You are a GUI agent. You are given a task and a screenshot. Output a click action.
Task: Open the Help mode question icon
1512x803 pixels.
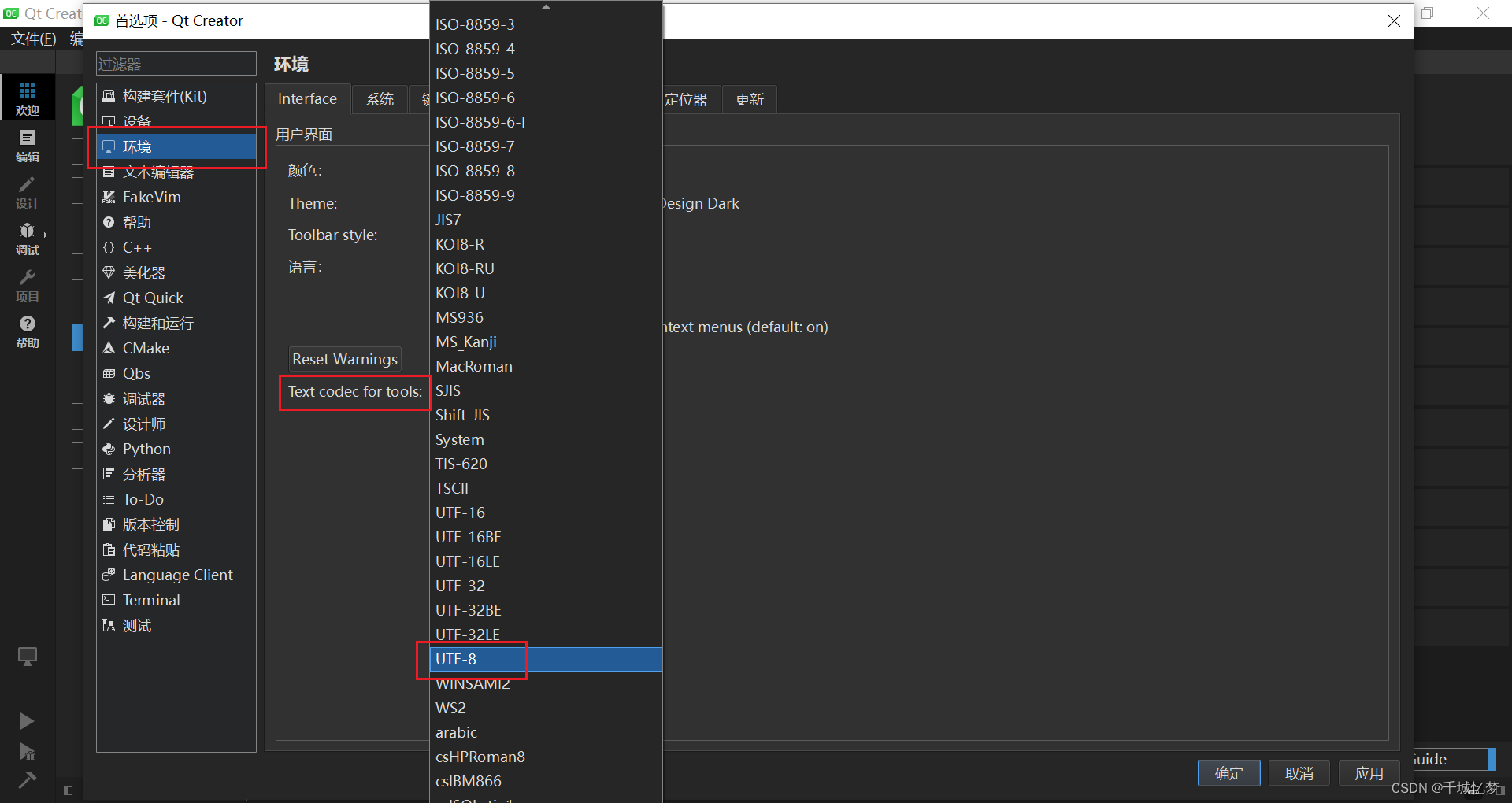coord(28,331)
